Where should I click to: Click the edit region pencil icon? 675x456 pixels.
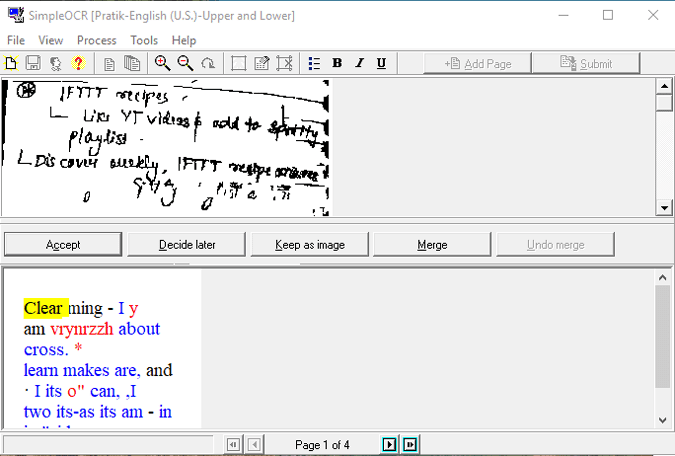pyautogui.click(x=261, y=63)
